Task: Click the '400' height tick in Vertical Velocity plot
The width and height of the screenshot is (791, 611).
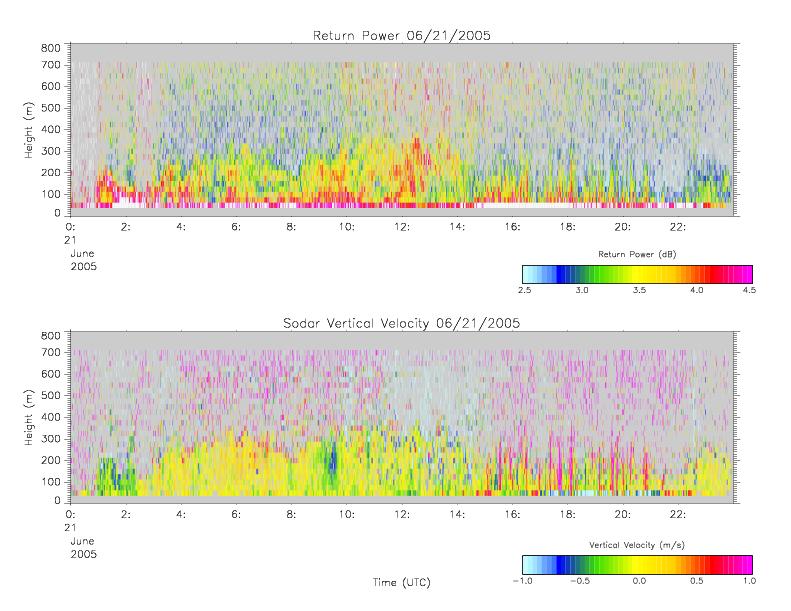Action: pyautogui.click(x=50, y=417)
